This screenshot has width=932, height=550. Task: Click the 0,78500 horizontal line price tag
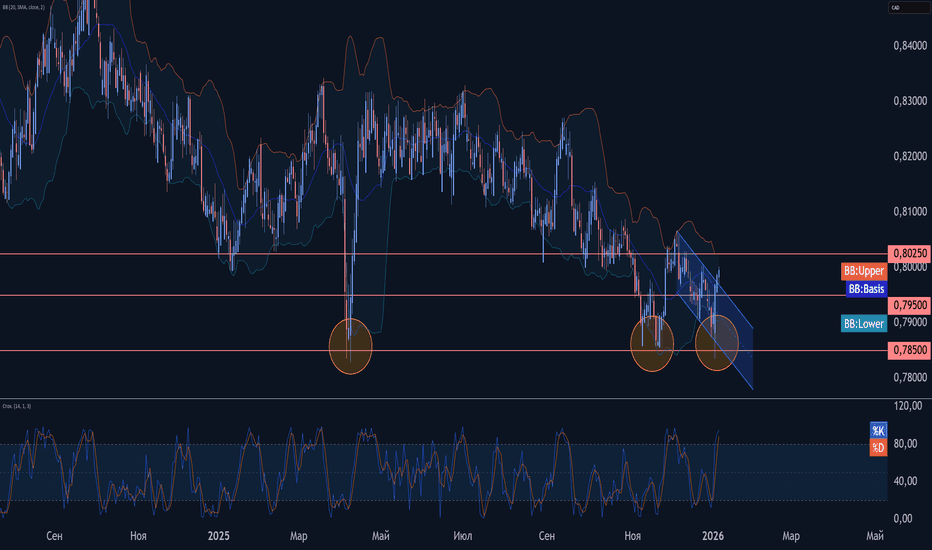coord(909,350)
